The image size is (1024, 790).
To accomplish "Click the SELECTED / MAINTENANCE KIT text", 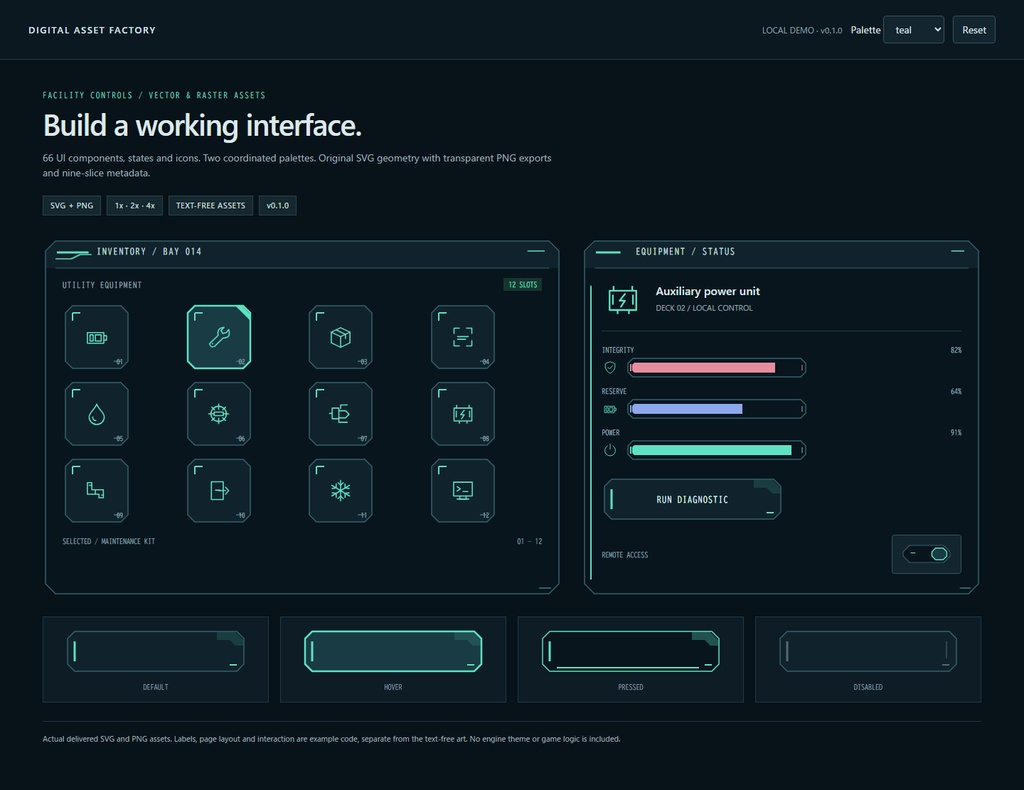I will [x=108, y=541].
